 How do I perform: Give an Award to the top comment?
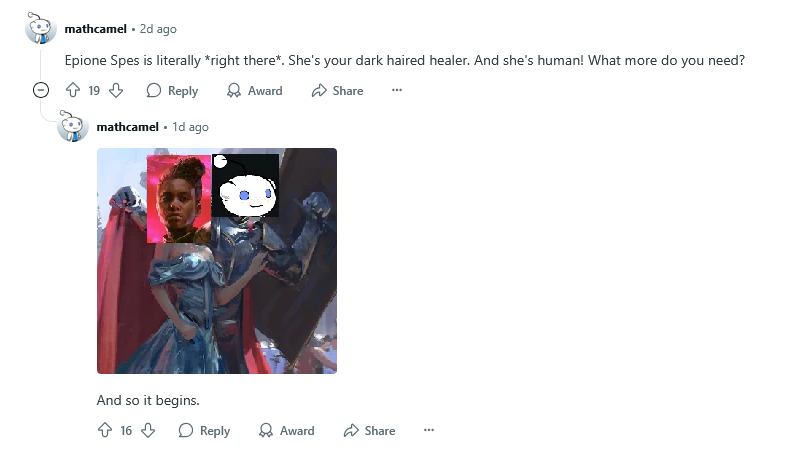point(255,90)
